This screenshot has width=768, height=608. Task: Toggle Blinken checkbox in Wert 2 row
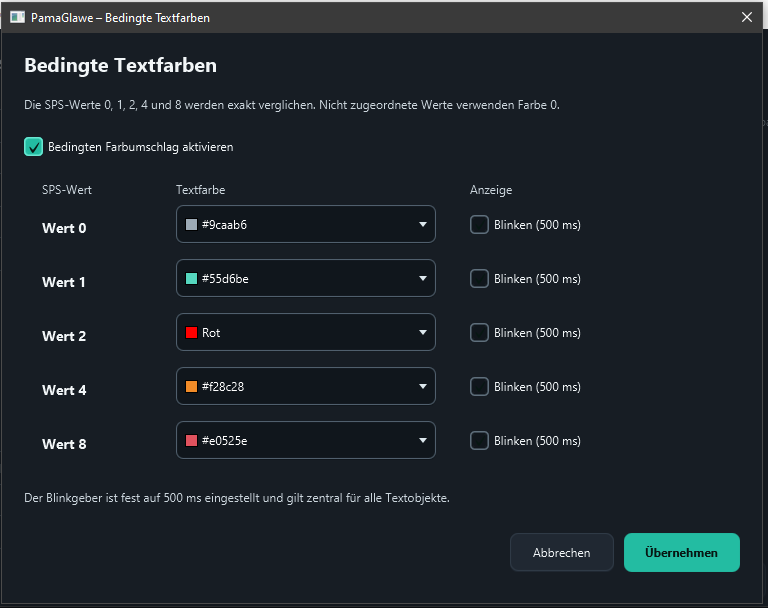tap(479, 333)
